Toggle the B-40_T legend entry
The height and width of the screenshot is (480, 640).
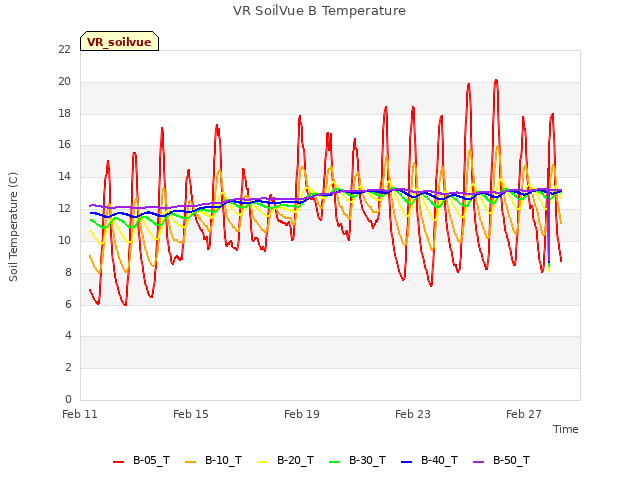[429, 460]
